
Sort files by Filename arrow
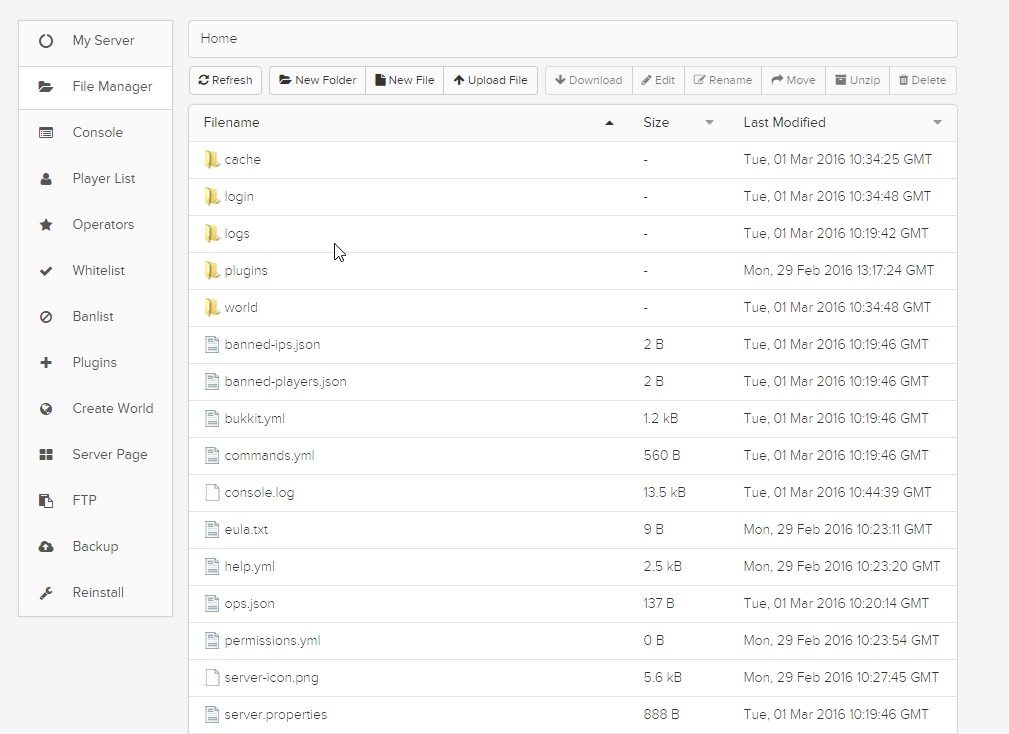[609, 123]
